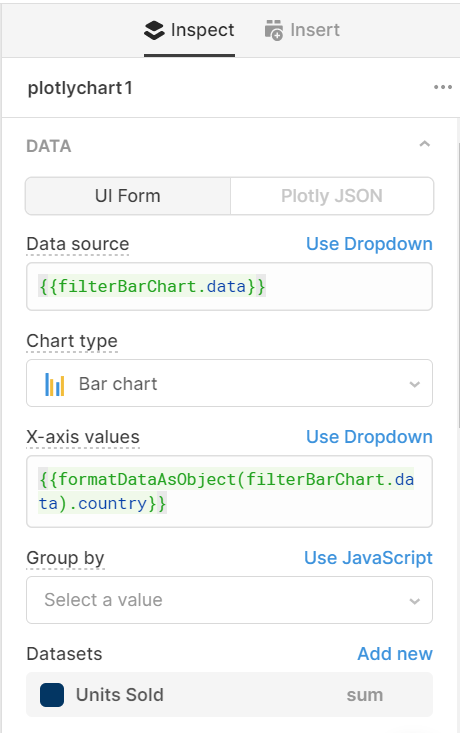The image size is (460, 733).
Task: Open the Chart type dropdown
Action: [x=229, y=383]
